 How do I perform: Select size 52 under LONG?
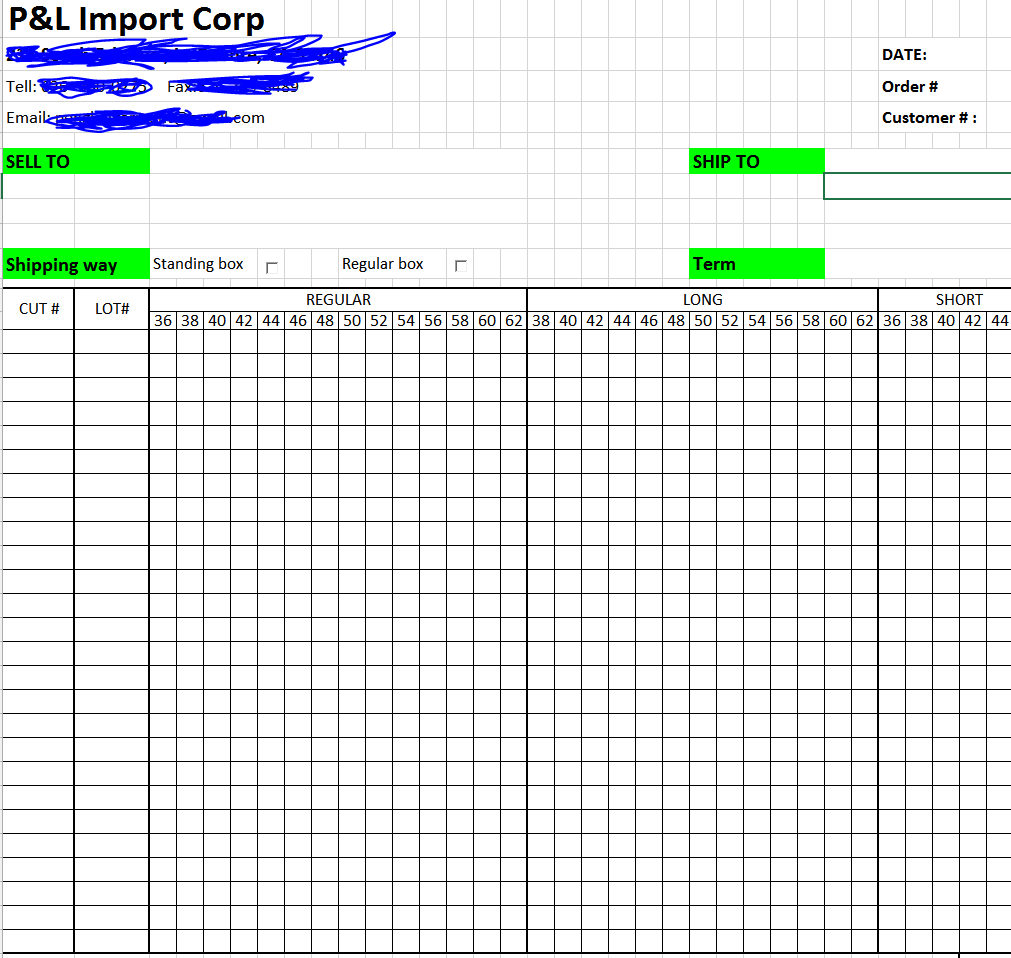point(730,320)
